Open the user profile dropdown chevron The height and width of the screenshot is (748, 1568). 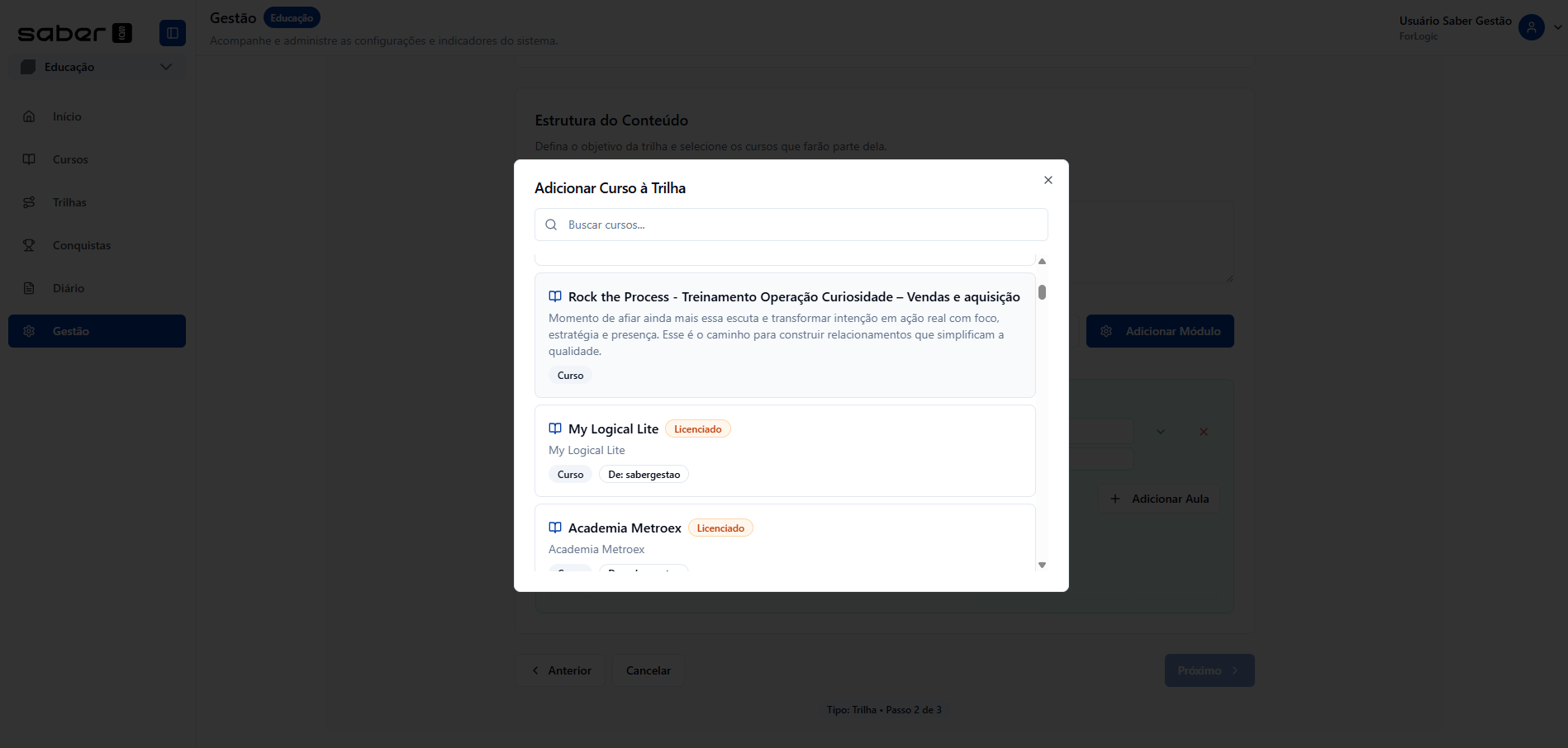(x=1557, y=27)
